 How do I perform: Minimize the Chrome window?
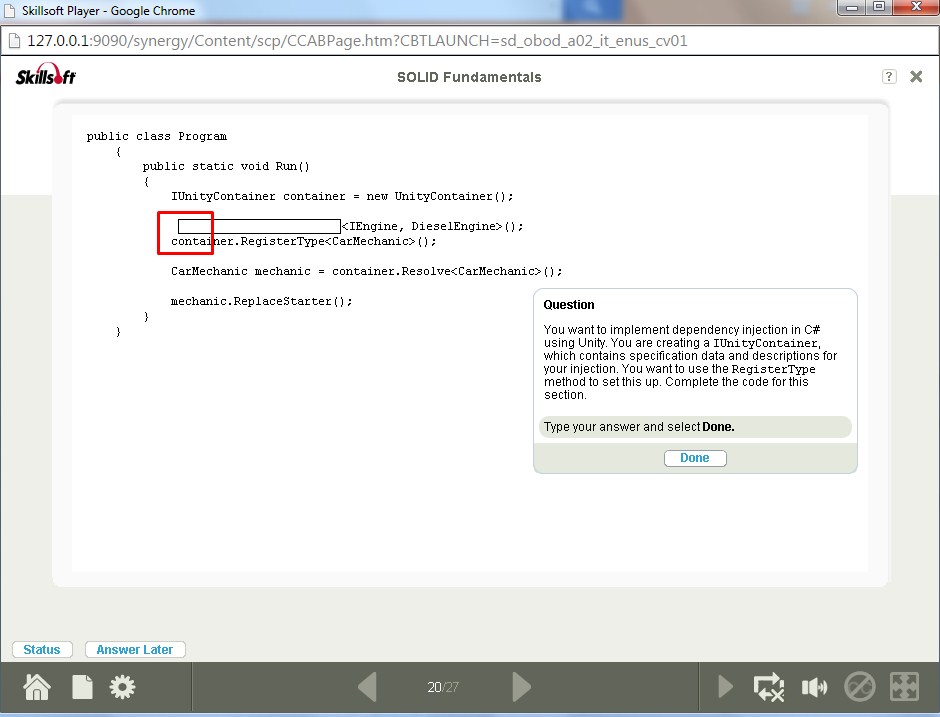851,7
